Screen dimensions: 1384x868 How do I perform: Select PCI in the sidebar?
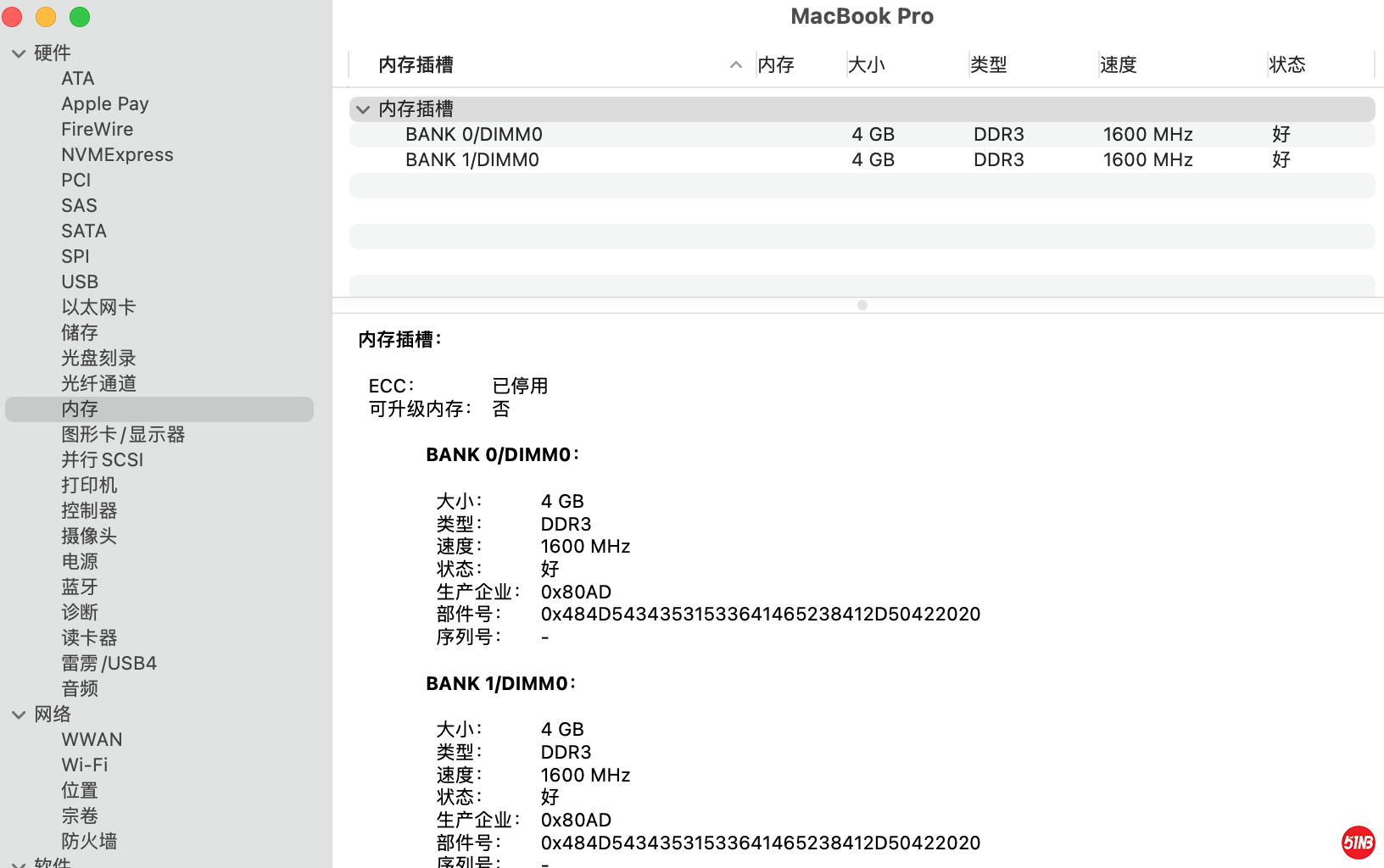coord(76,181)
